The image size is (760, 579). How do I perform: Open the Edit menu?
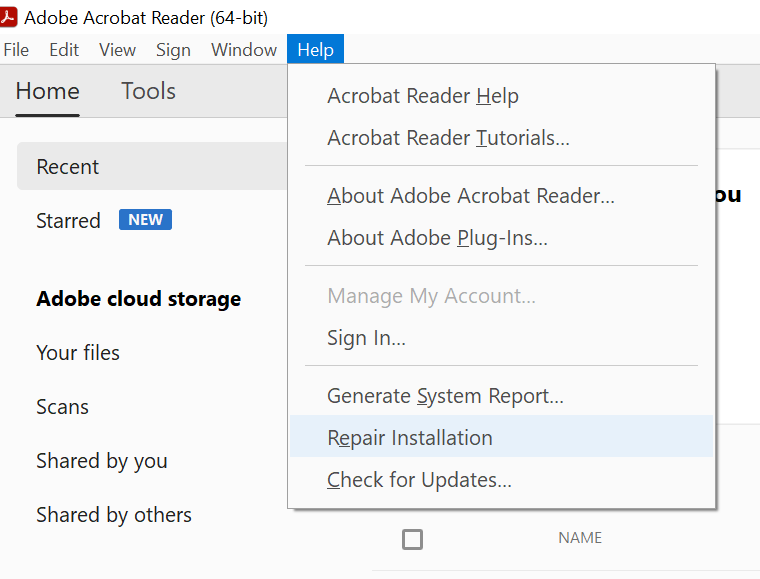[x=64, y=50]
